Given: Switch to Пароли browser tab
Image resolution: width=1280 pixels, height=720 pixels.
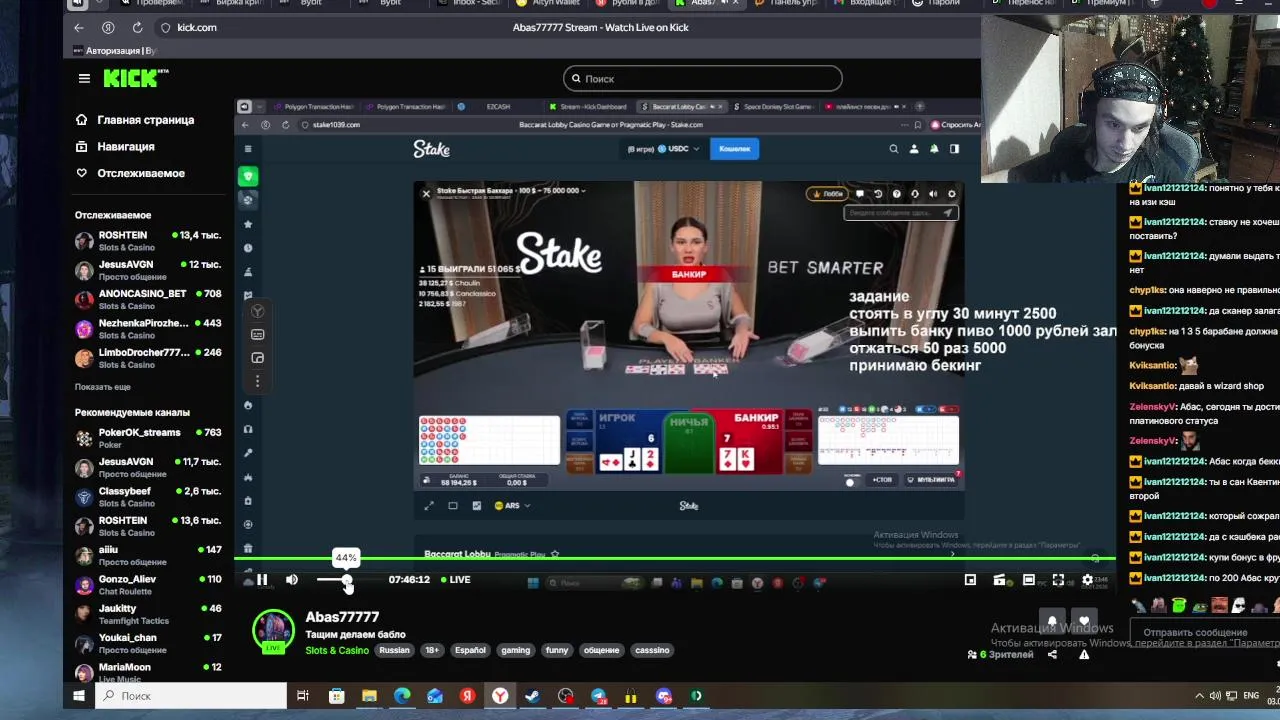Looking at the screenshot, I should click(937, 3).
